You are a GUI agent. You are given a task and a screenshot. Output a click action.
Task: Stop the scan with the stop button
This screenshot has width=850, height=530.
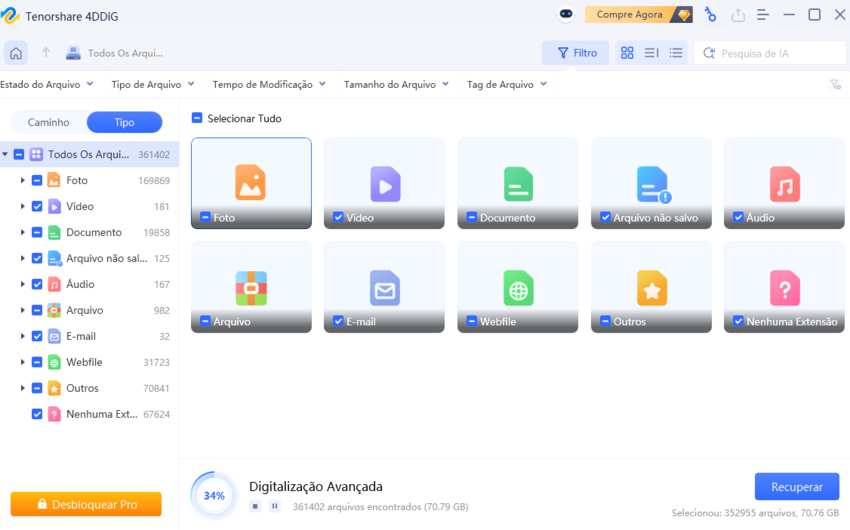coord(256,506)
